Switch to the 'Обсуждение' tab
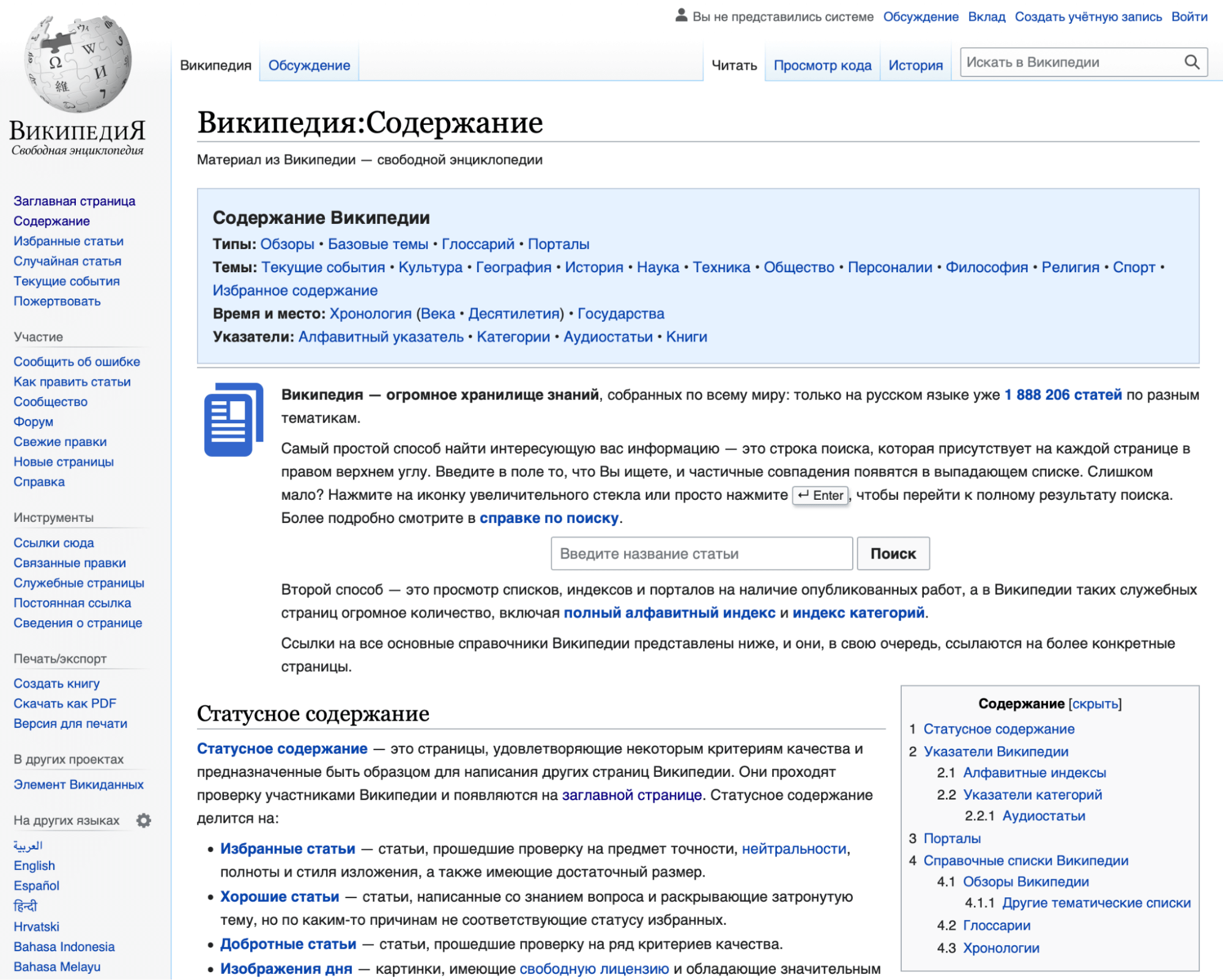The image size is (1223, 980). [309, 64]
